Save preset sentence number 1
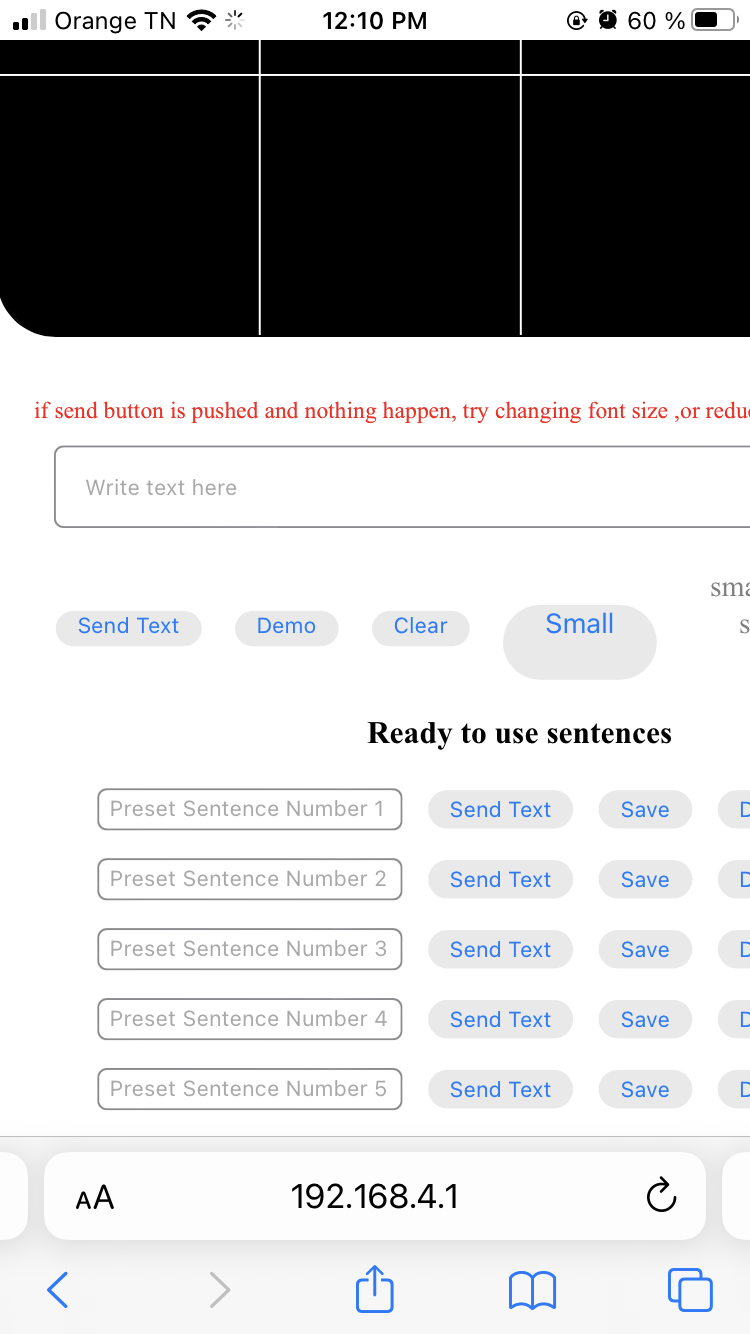The width and height of the screenshot is (750, 1334). (x=645, y=810)
